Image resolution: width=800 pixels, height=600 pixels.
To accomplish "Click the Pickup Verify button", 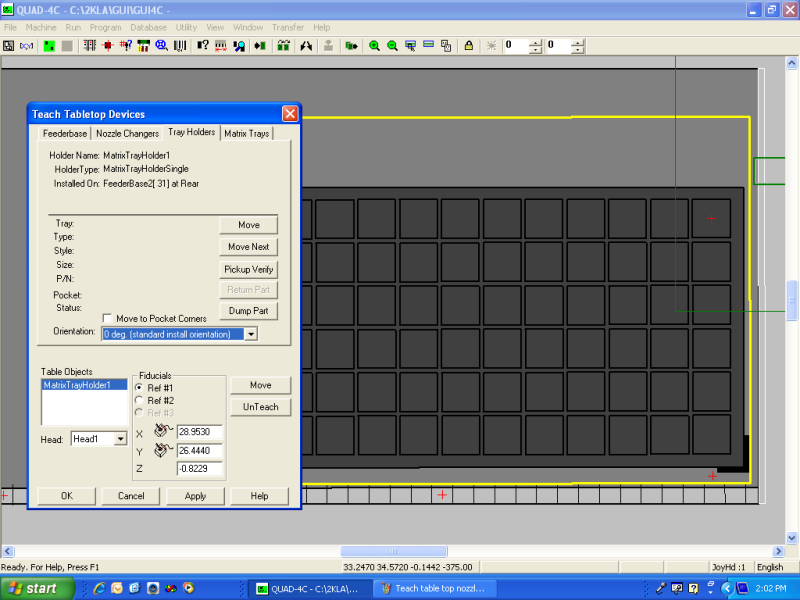I will click(248, 269).
